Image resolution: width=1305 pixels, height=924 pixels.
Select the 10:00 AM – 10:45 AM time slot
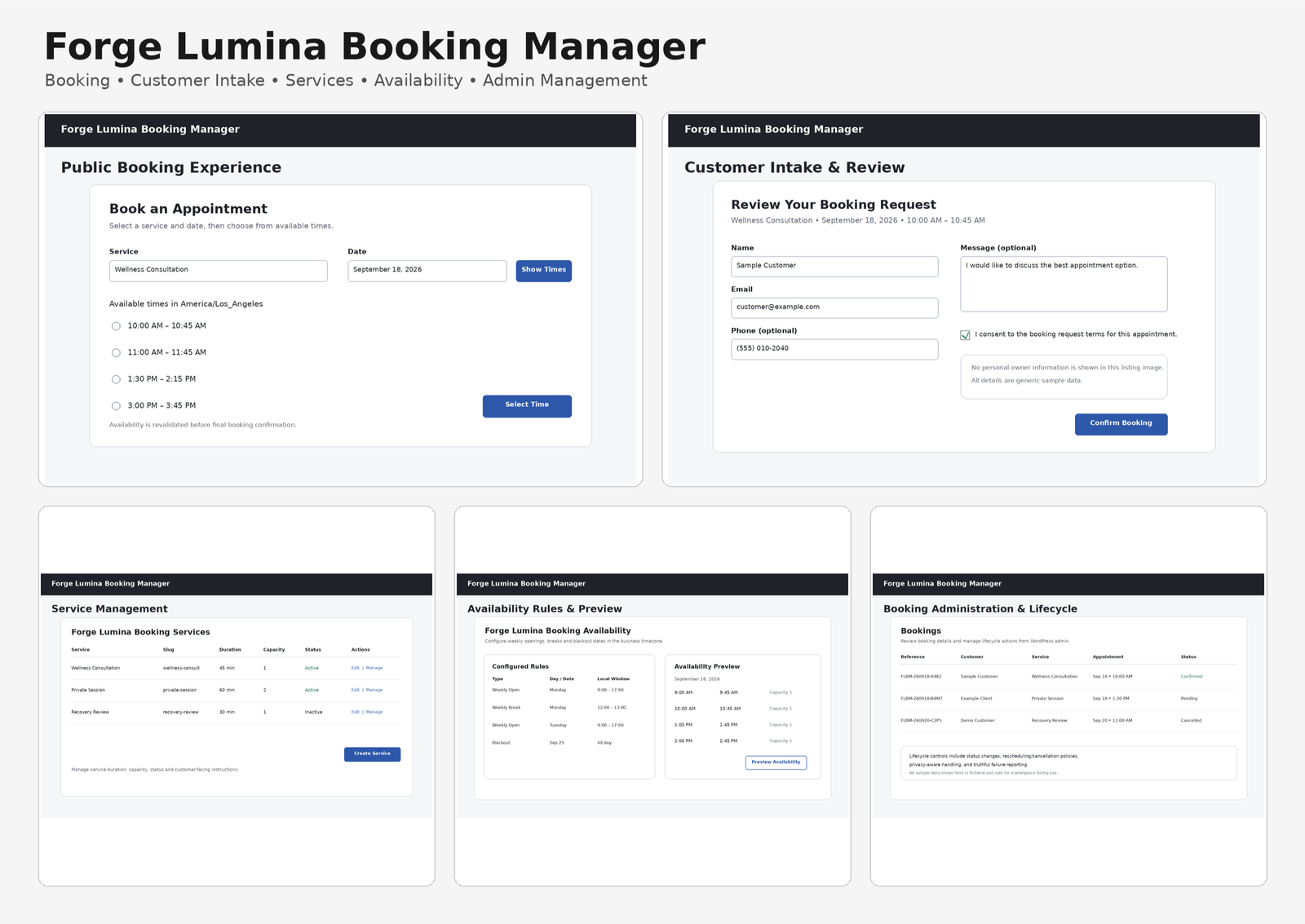pyautogui.click(x=116, y=326)
